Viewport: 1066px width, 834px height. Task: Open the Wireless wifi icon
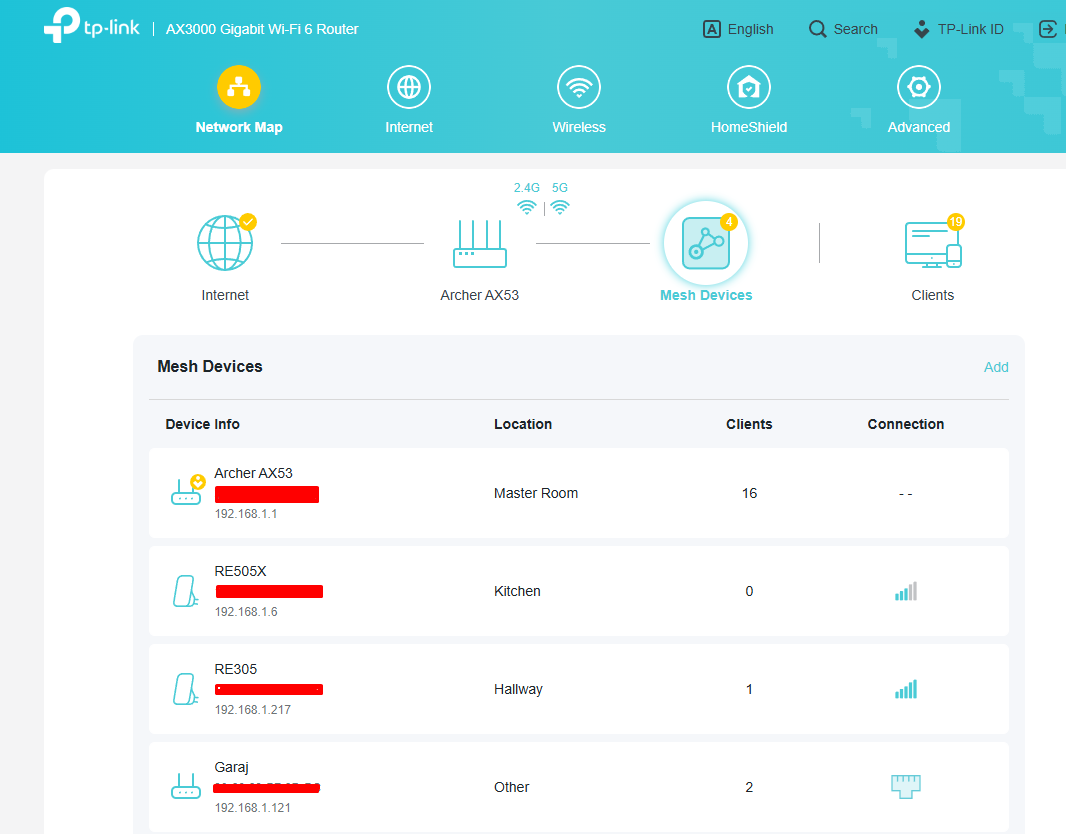[x=579, y=87]
